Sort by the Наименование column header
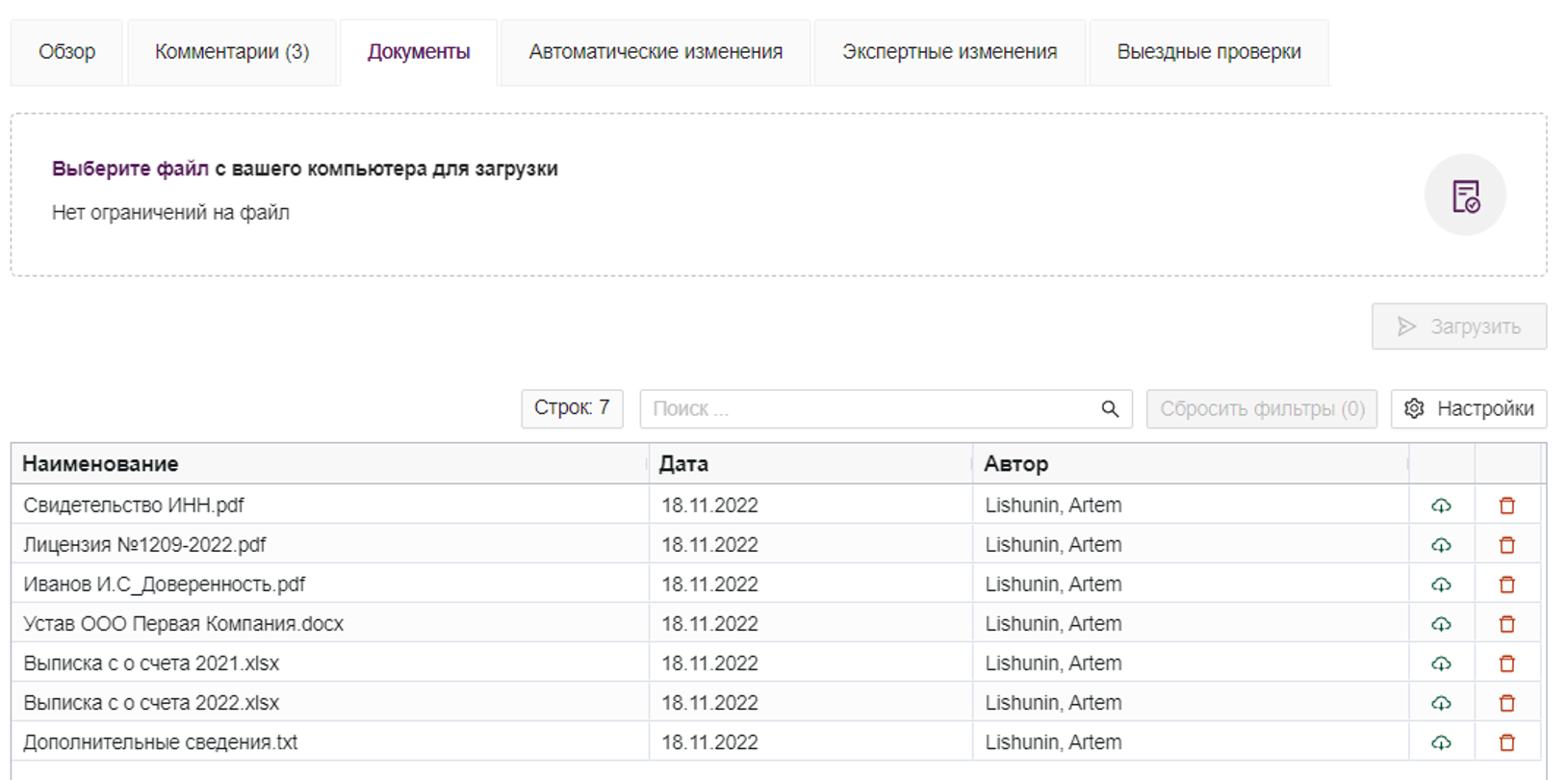The height and width of the screenshot is (780, 1568). point(101,464)
